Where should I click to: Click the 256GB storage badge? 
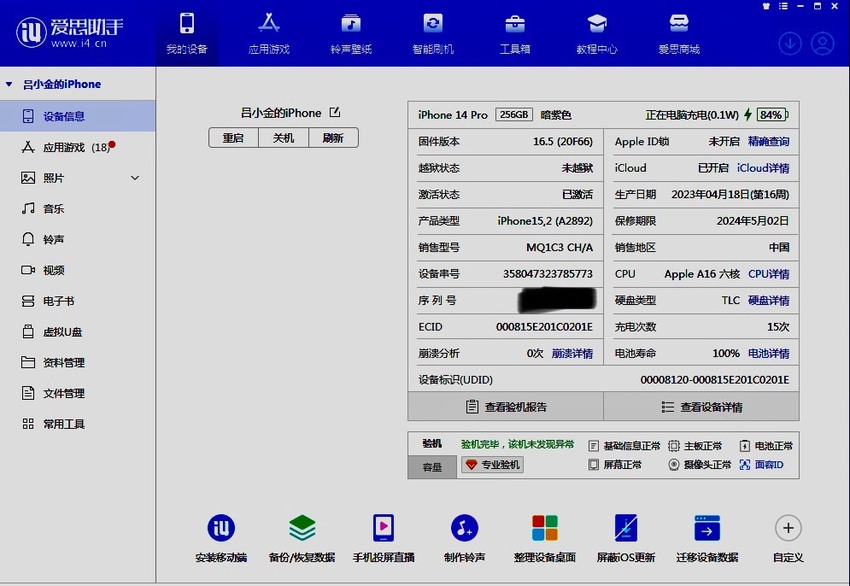[x=514, y=115]
